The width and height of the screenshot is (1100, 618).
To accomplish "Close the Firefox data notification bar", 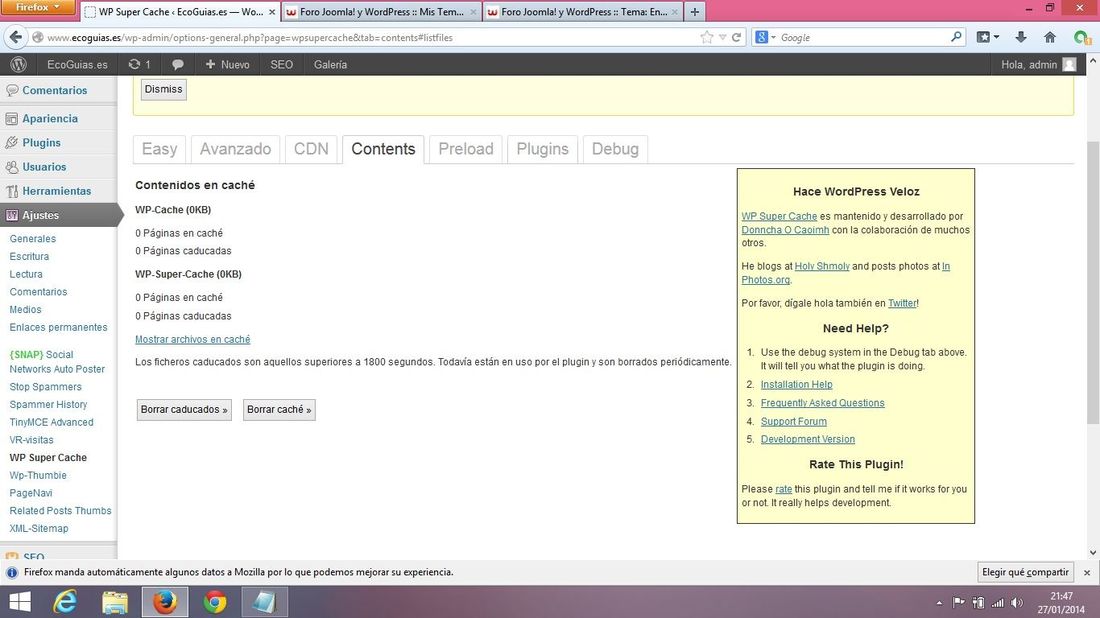I will (x=1087, y=572).
